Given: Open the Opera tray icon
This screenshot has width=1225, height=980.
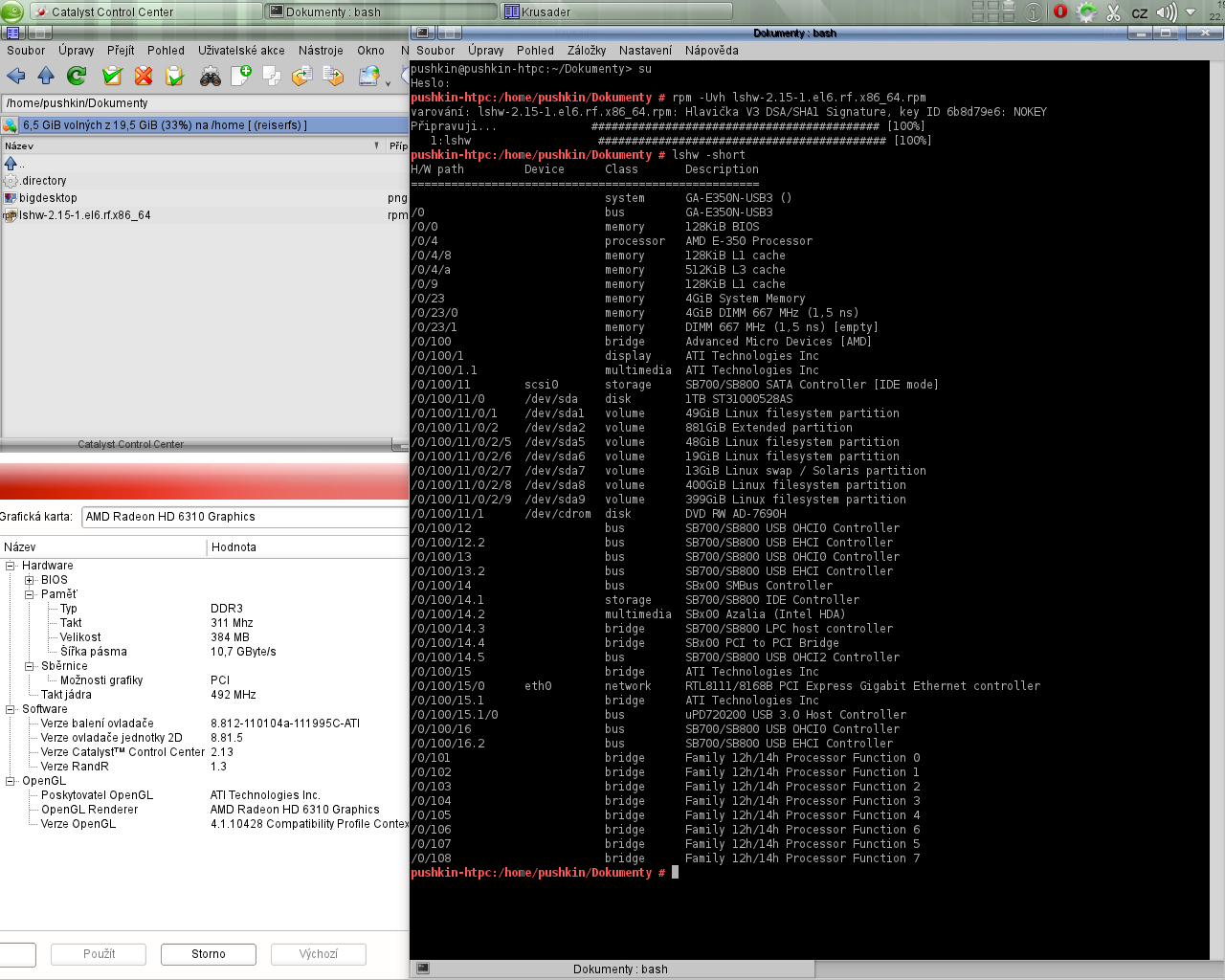Looking at the screenshot, I should point(1060,11).
